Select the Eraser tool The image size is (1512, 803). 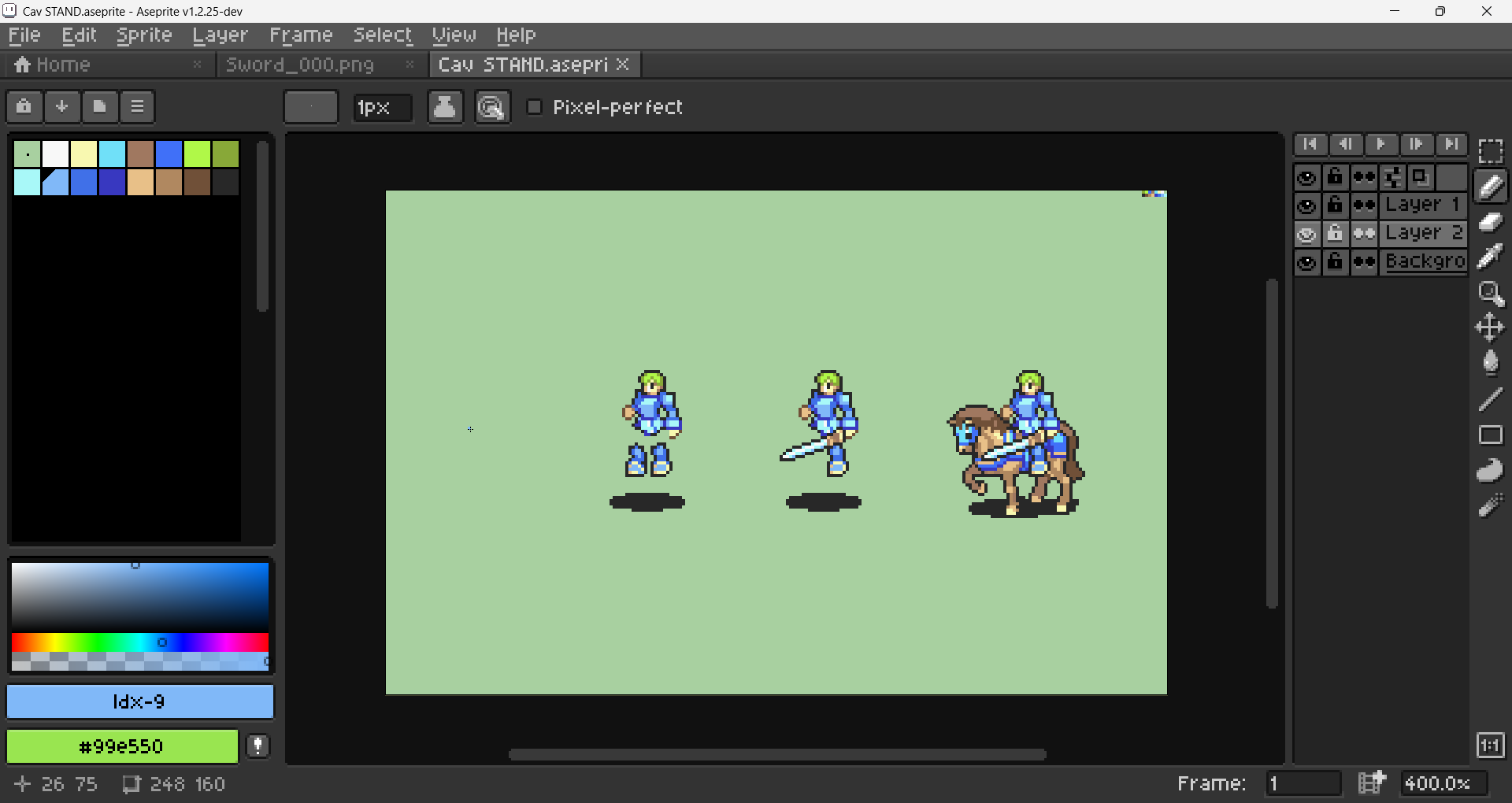[1491, 222]
